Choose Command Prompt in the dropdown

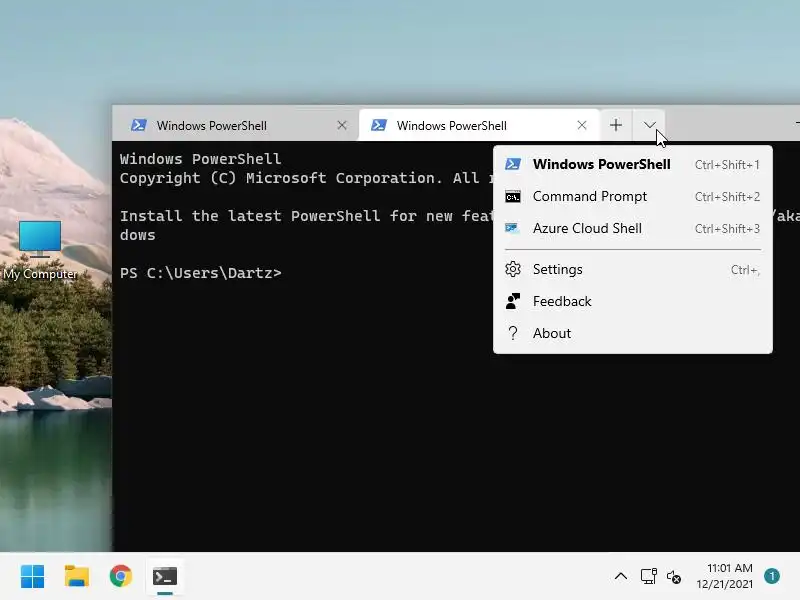633,196
